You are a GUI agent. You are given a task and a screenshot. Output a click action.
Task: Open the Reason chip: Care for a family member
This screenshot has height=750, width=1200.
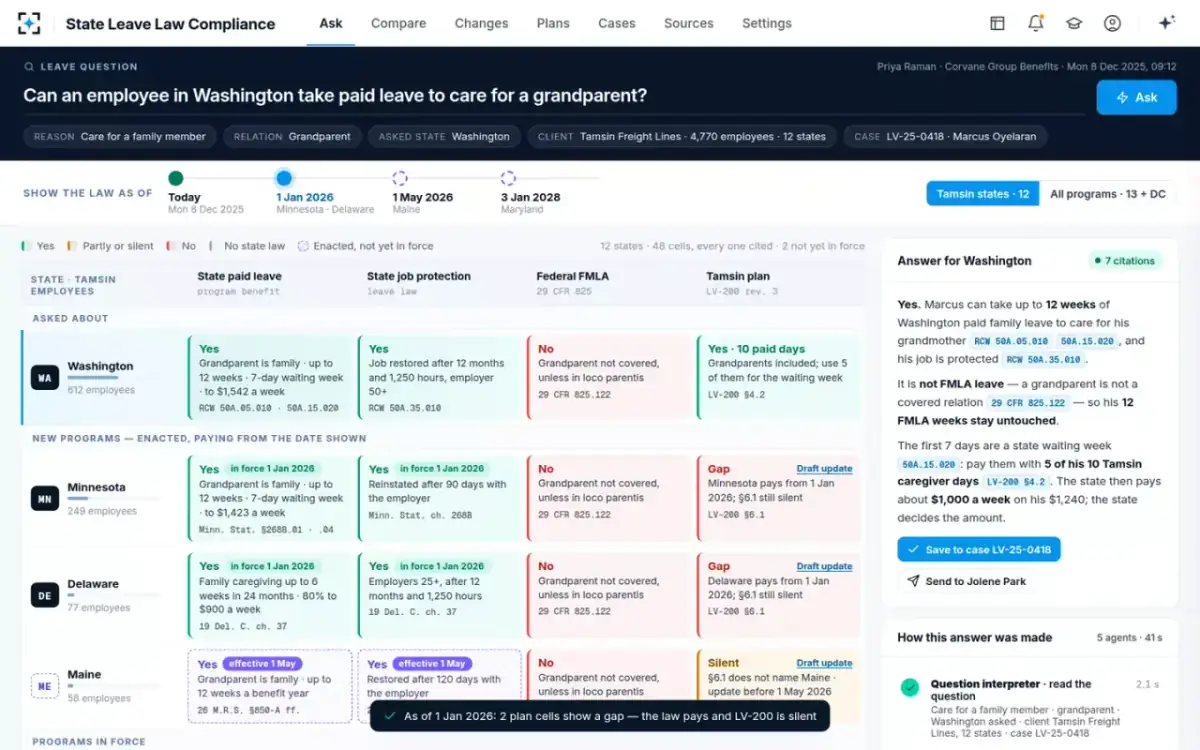click(120, 136)
